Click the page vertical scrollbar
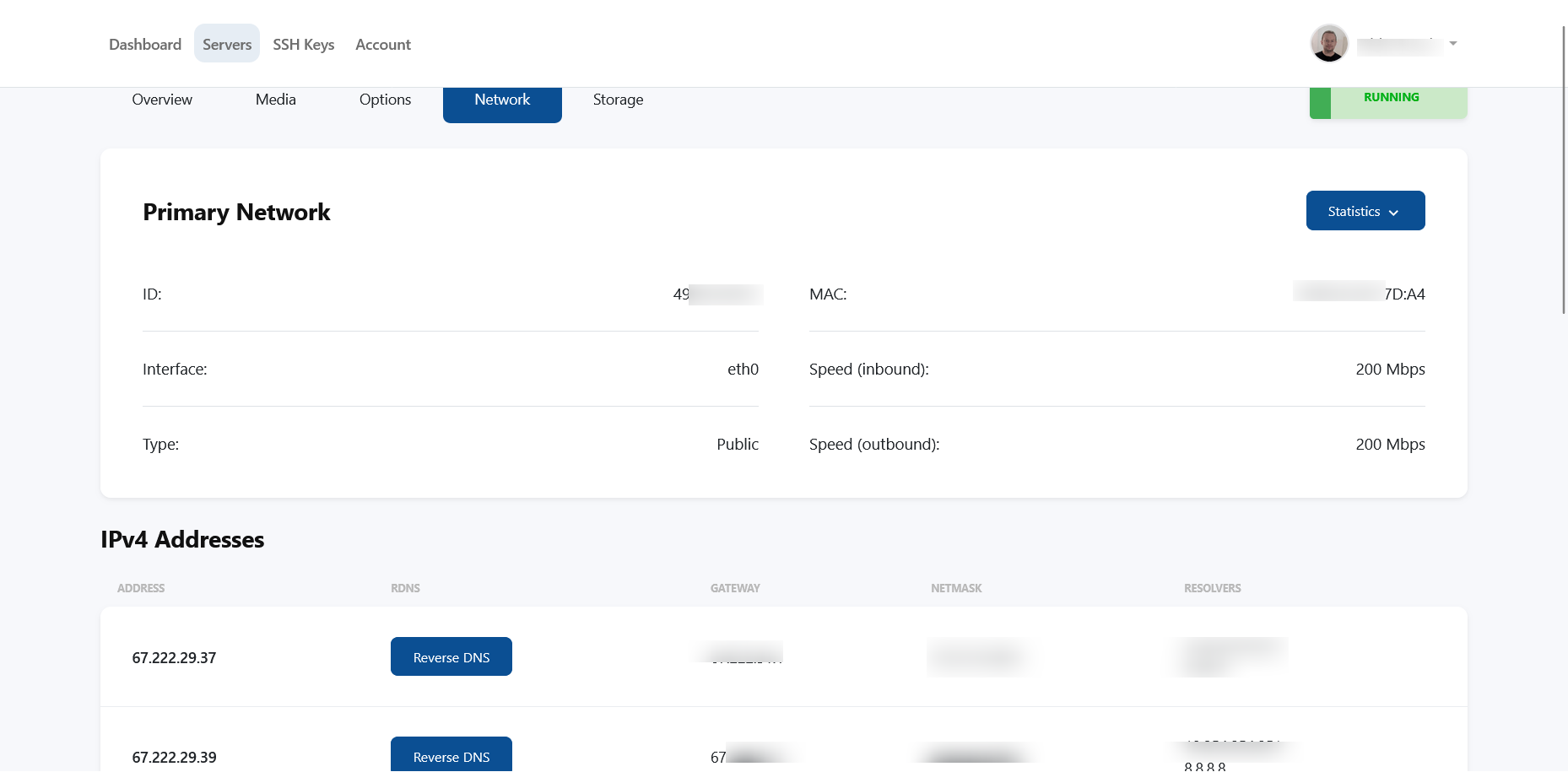The height and width of the screenshot is (772, 1568). pyautogui.click(x=1564, y=169)
